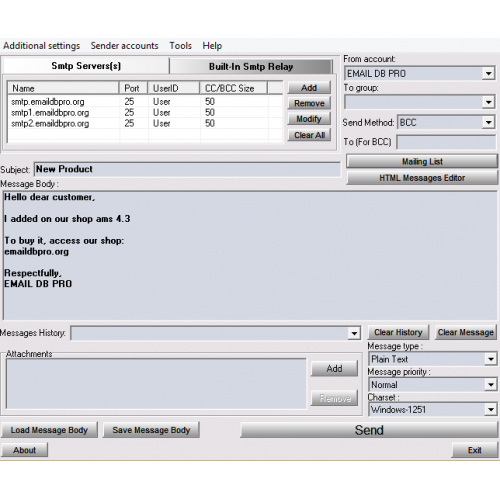Viewport: 500px width, 500px height.
Task: Open the Messages History dropdown
Action: (354, 333)
